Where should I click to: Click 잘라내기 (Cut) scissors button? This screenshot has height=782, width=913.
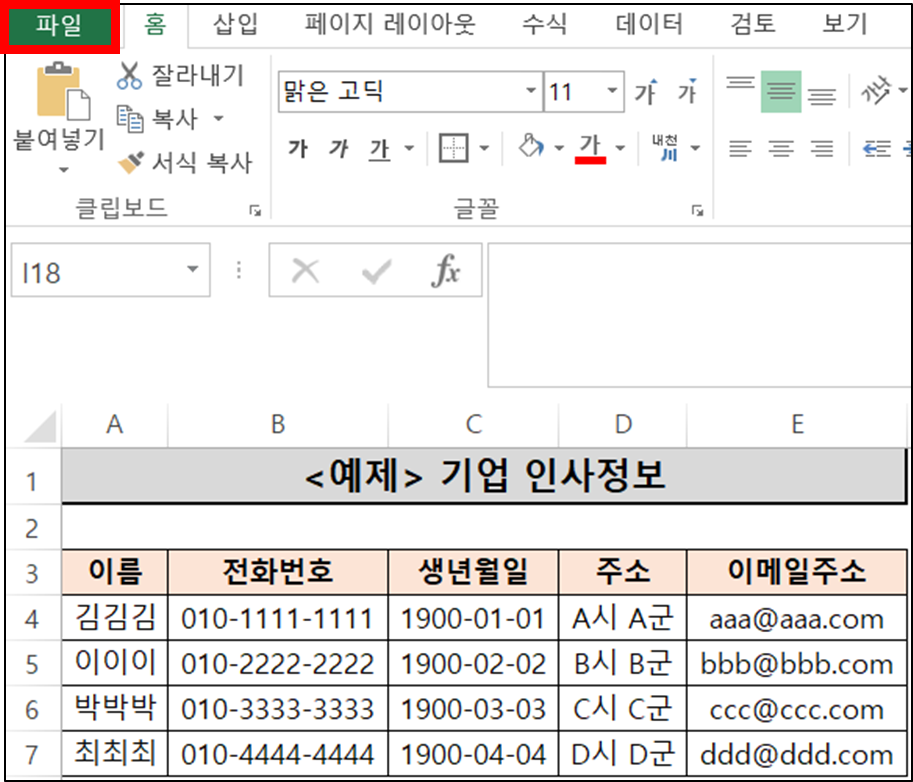click(x=181, y=76)
